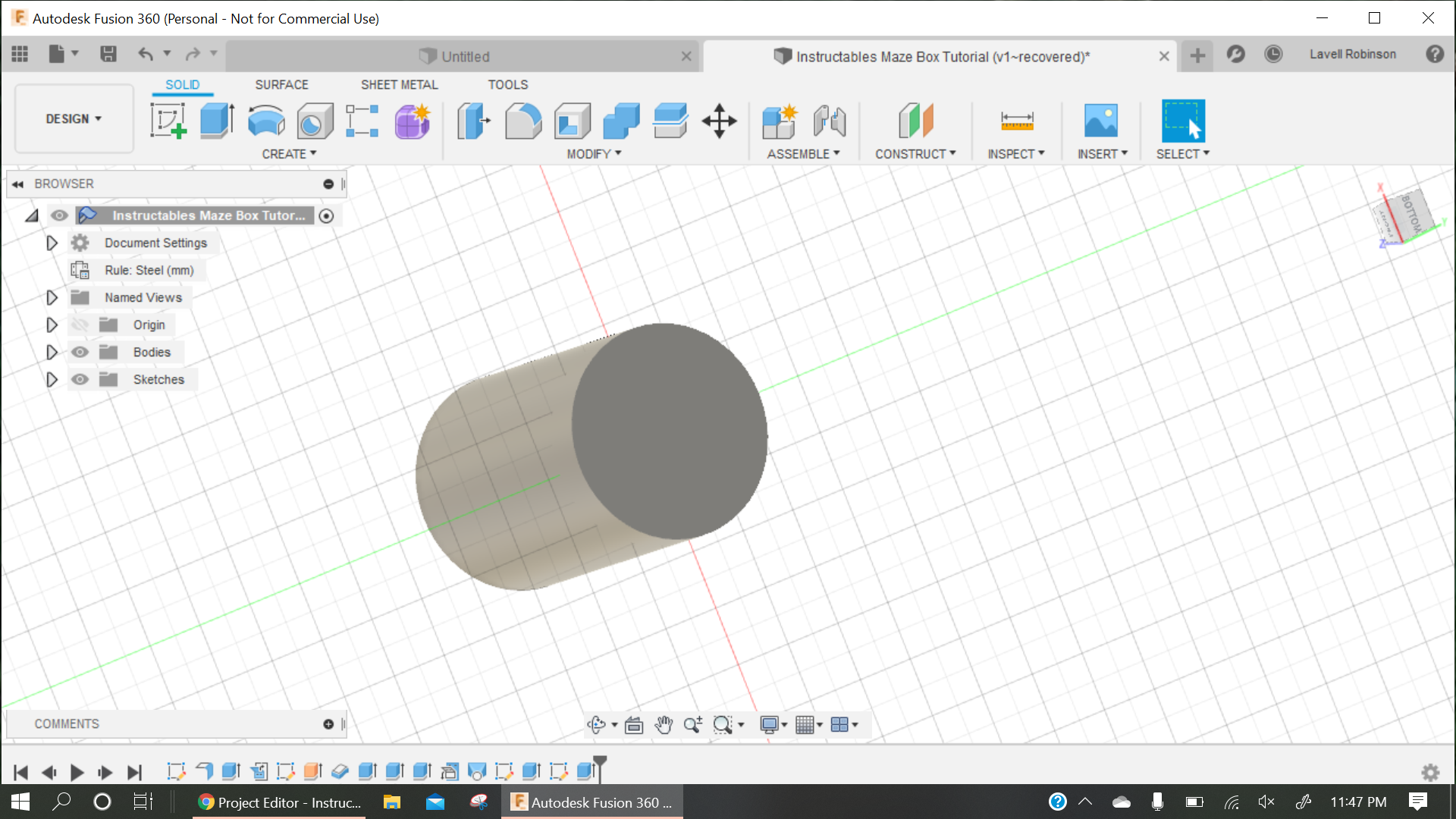
Task: Expand the Named Views node
Action: [x=52, y=297]
